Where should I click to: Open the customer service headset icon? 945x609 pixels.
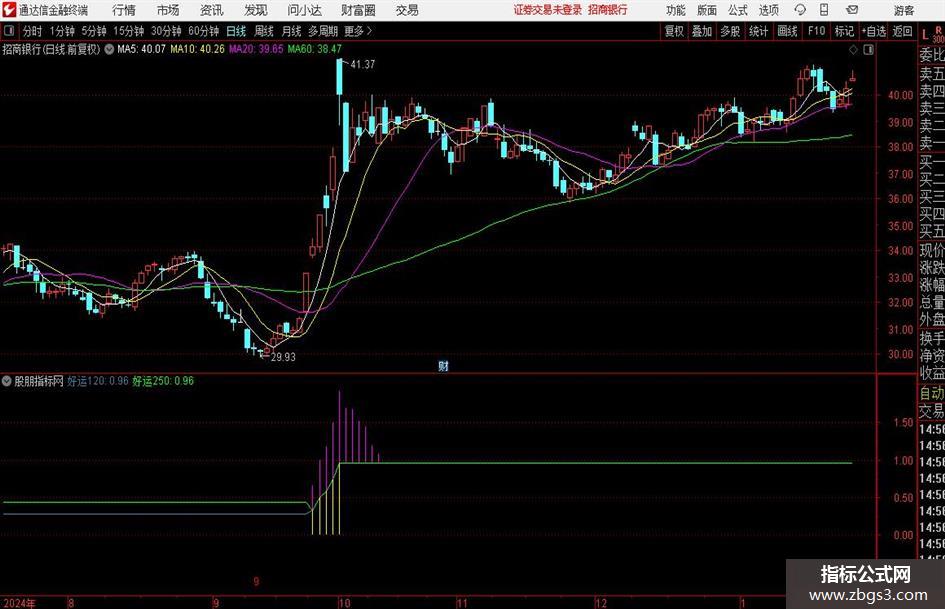800,10
